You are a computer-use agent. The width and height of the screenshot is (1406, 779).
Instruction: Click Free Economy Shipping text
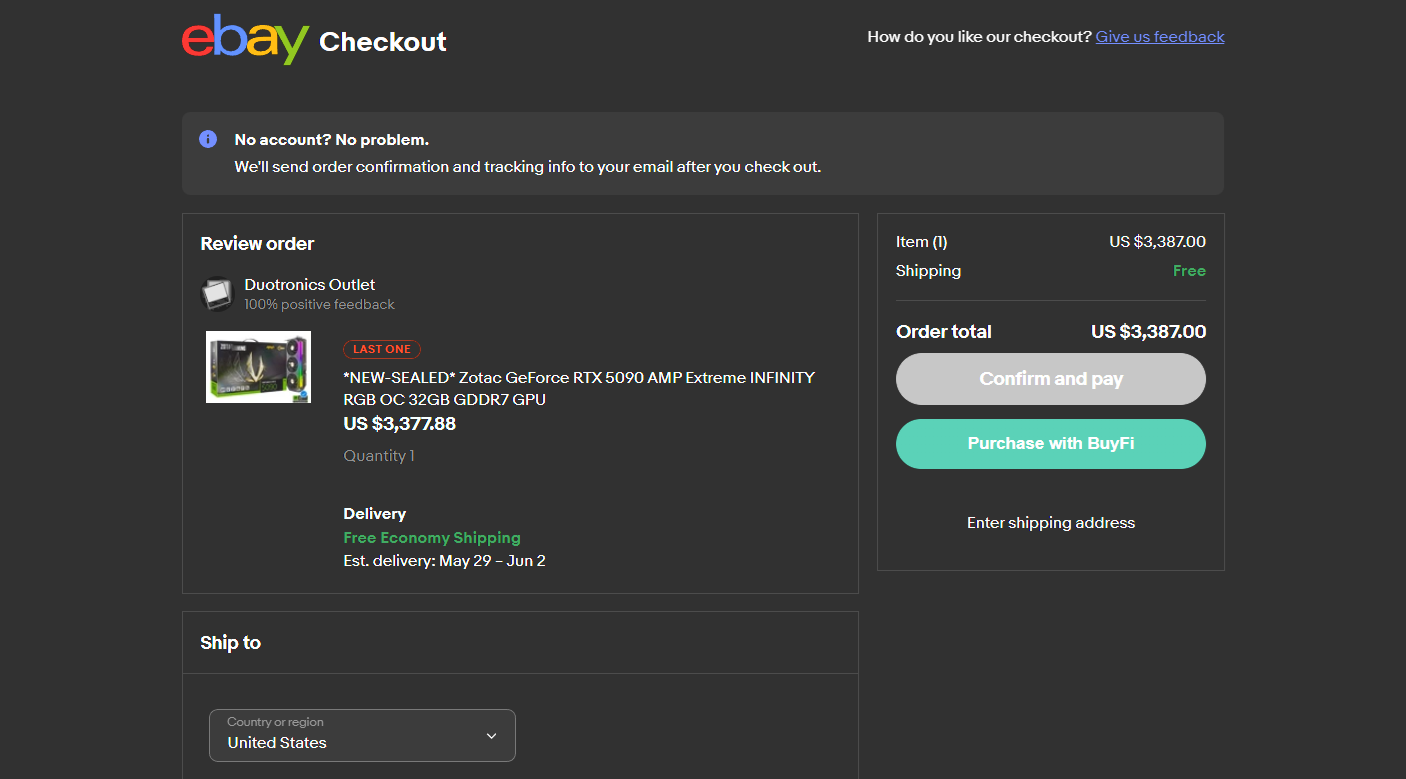pyautogui.click(x=432, y=538)
